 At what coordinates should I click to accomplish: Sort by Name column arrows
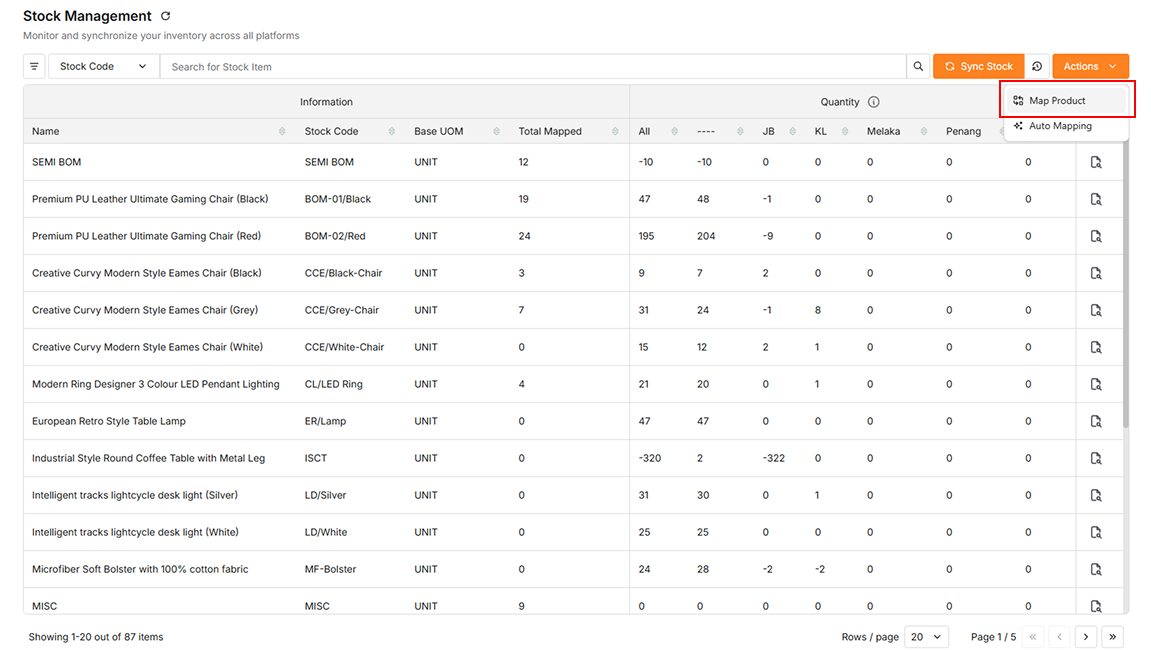(282, 131)
